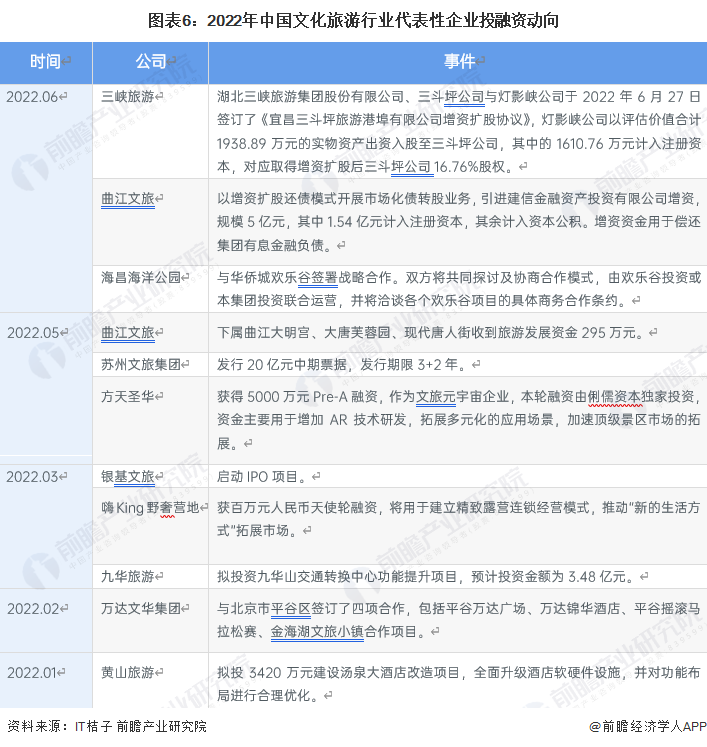Click the event text 启动IPO项目

pyautogui.click(x=264, y=476)
